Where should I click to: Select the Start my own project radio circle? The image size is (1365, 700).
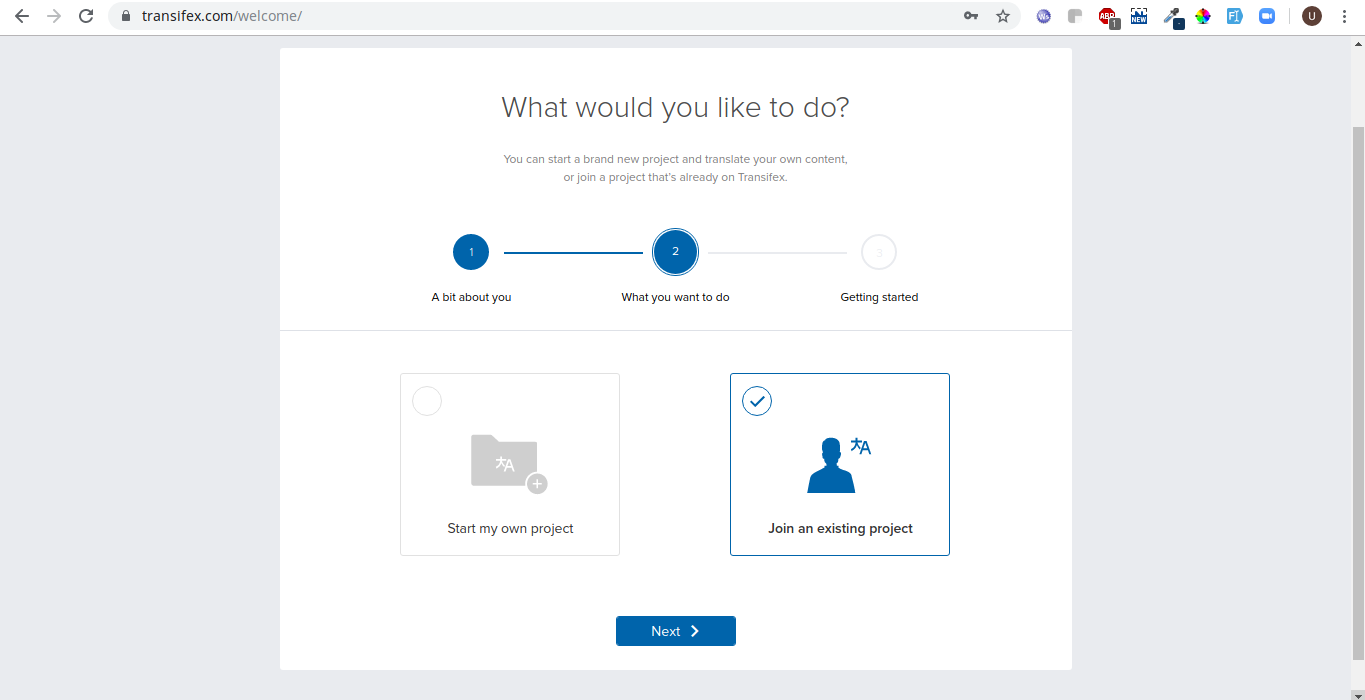click(x=427, y=401)
